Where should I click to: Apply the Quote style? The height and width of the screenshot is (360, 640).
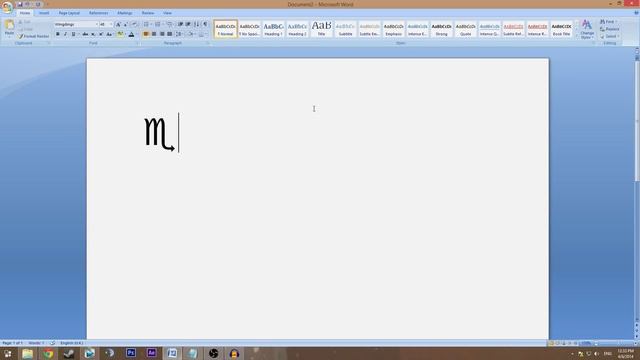(x=465, y=29)
